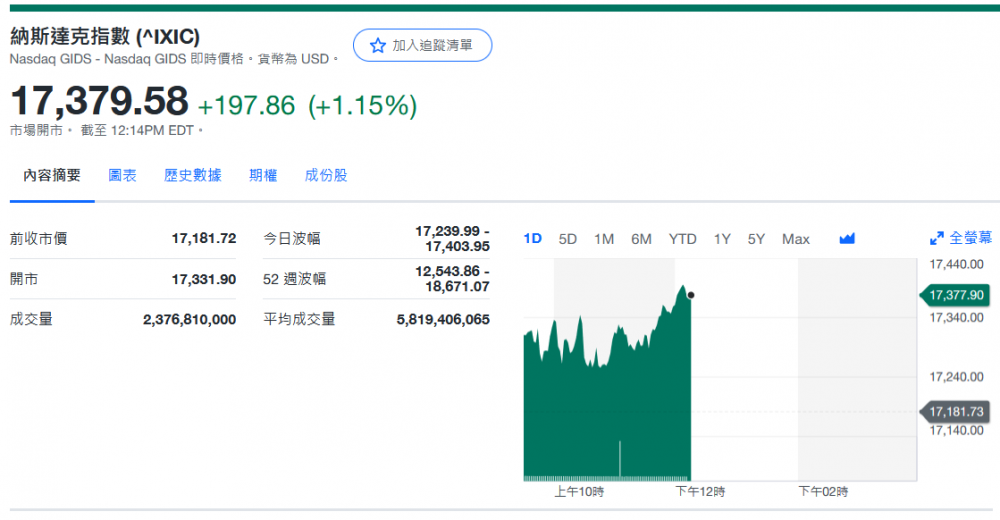Set chart range to 1M
Viewport: 1000px width, 520px height.
604,239
